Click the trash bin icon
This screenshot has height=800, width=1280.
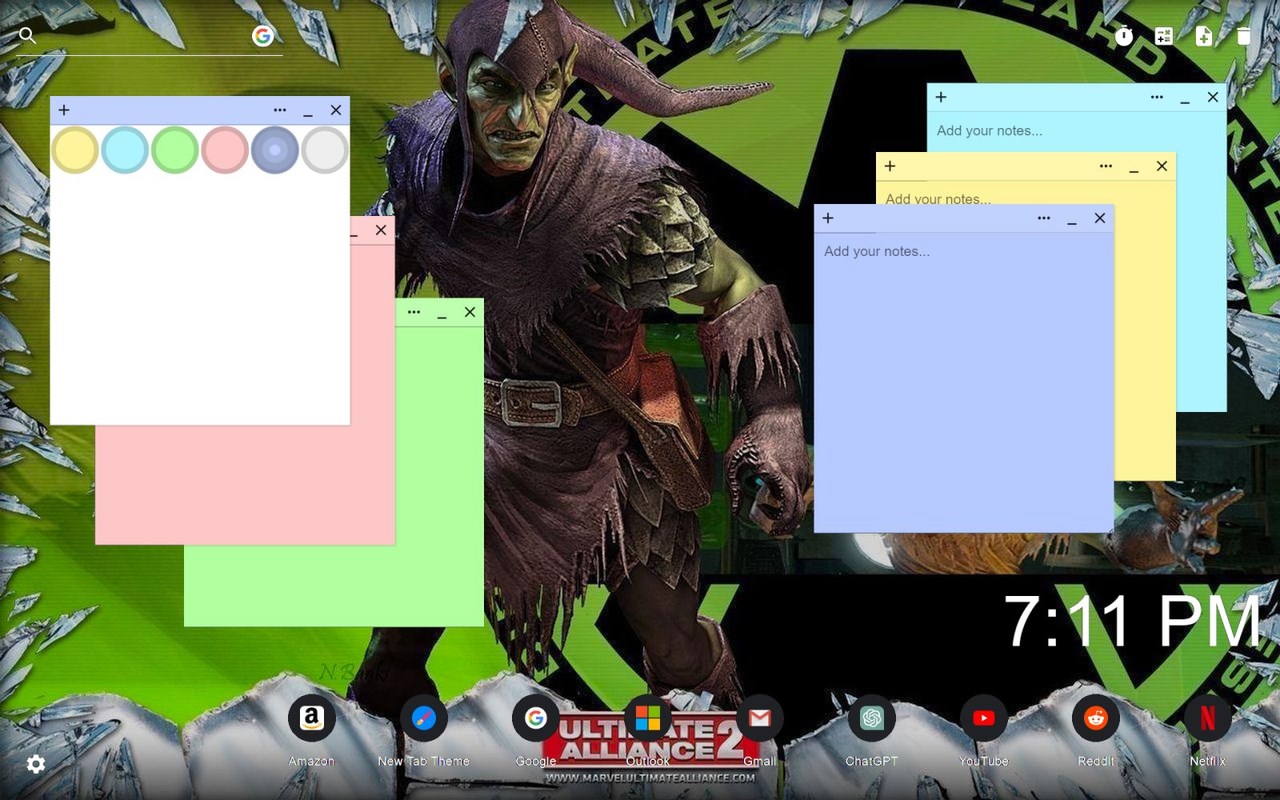coord(1244,36)
